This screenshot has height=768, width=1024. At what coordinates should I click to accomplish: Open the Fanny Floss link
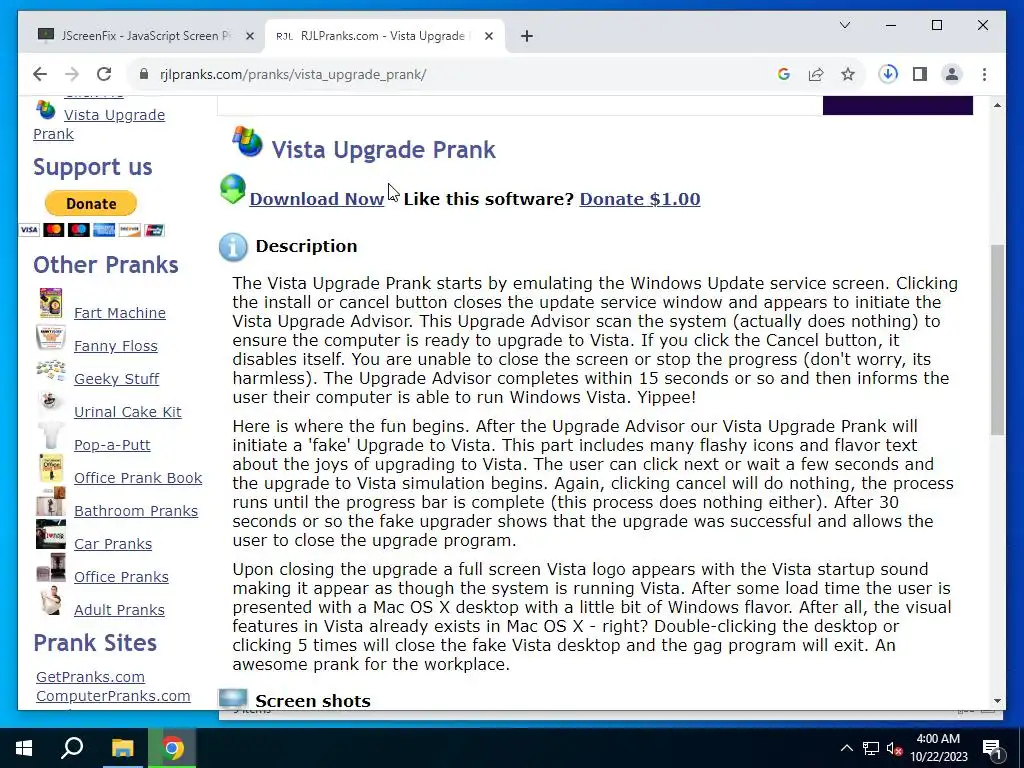(116, 345)
